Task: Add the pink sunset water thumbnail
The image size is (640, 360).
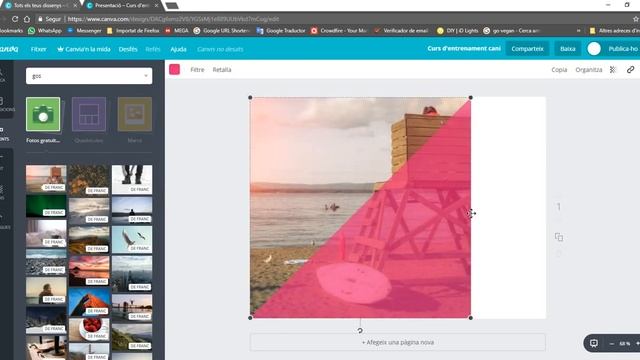Action: pyautogui.click(x=89, y=271)
